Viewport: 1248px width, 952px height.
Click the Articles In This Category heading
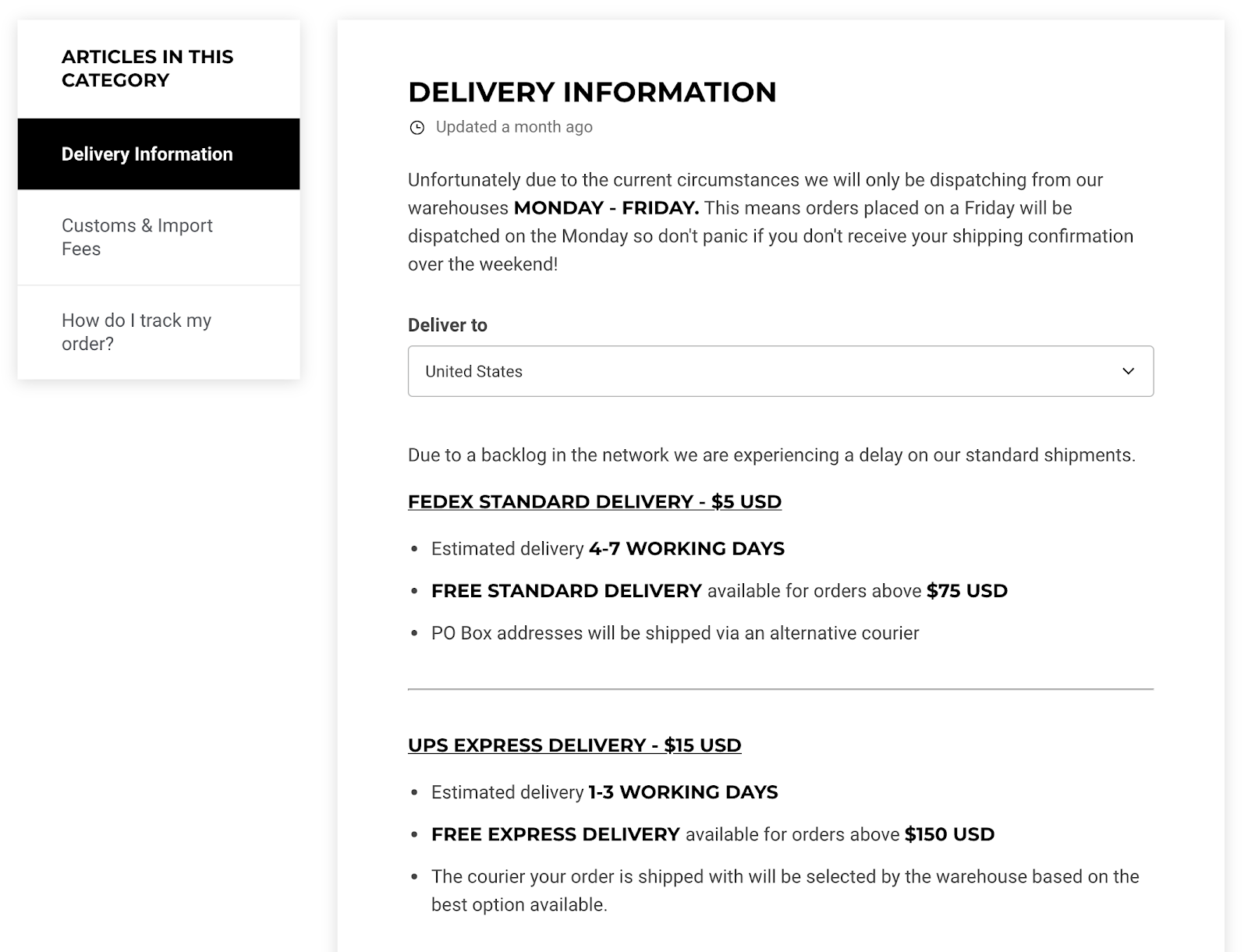click(x=147, y=69)
